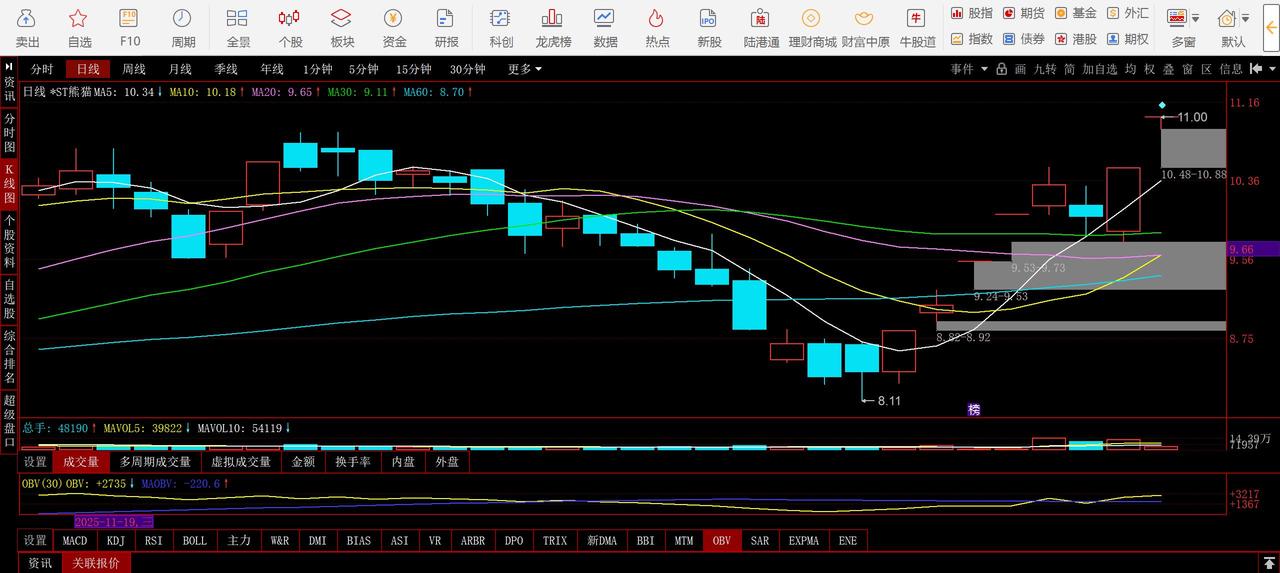Click the 基金 funds shortcut
Viewport: 1280px width, 573px height.
click(x=1075, y=13)
